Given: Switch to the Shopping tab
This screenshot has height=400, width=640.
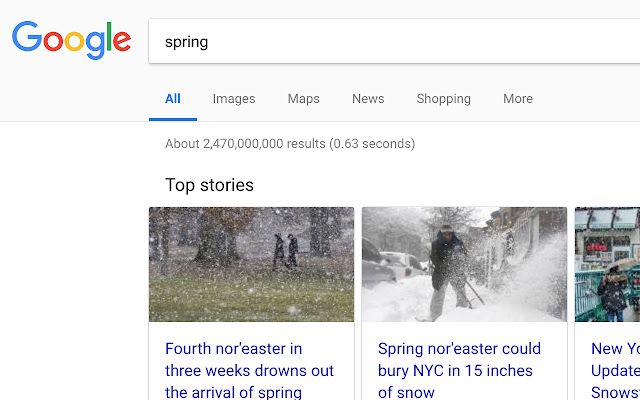Looking at the screenshot, I should coord(443,99).
